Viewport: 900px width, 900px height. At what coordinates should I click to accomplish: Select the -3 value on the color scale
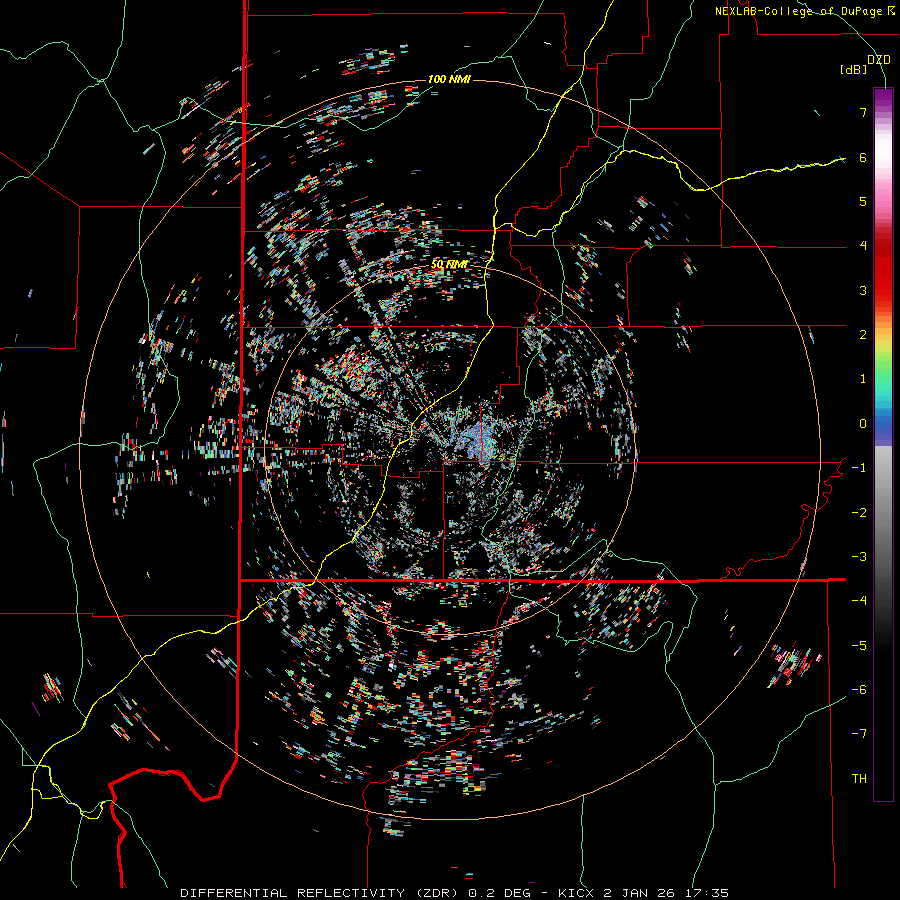(x=859, y=557)
